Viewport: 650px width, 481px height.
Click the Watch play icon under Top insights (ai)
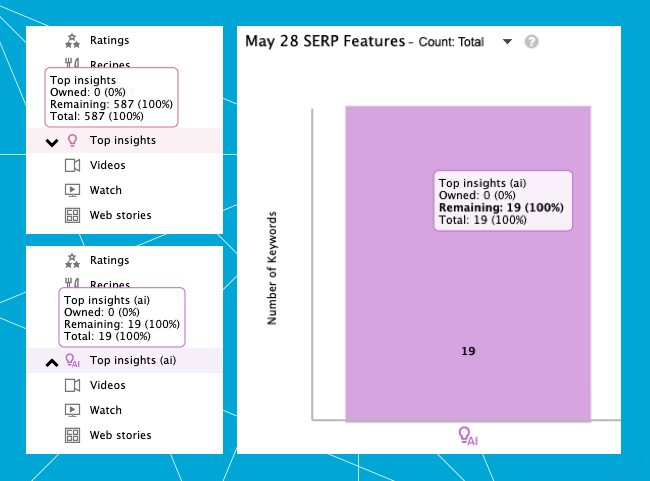click(x=72, y=410)
